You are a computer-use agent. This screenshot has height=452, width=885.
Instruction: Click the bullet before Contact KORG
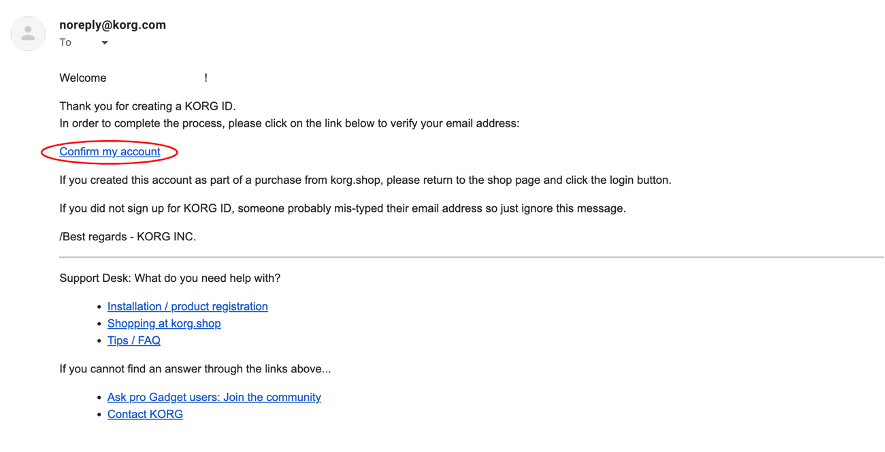click(100, 415)
